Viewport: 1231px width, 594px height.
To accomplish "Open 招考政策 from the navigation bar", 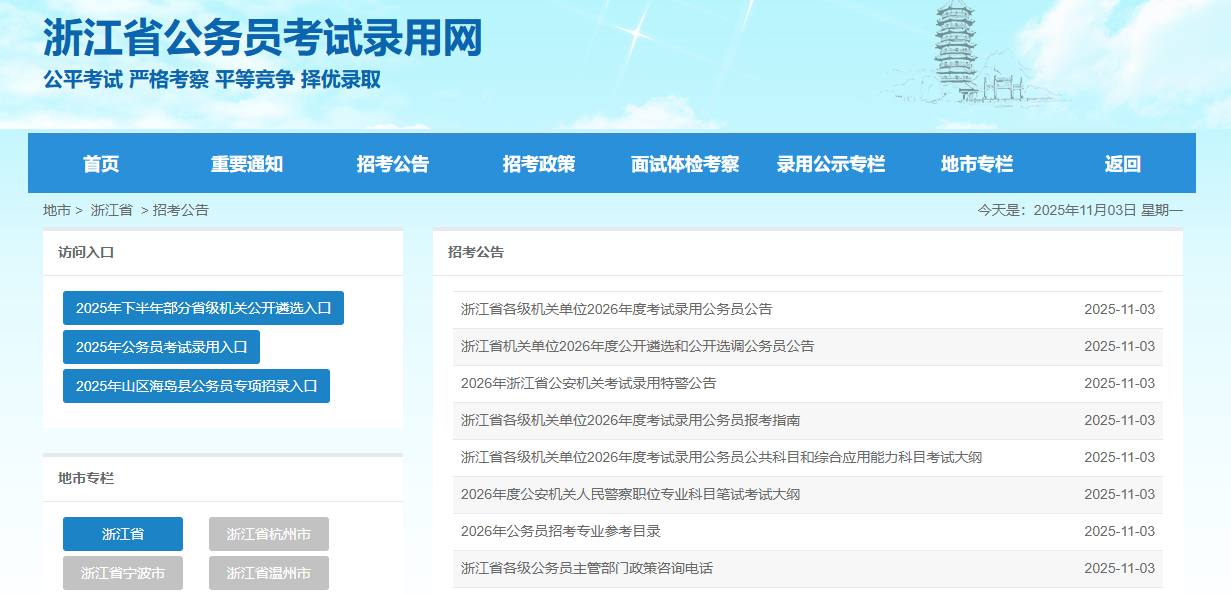I will 539,164.
